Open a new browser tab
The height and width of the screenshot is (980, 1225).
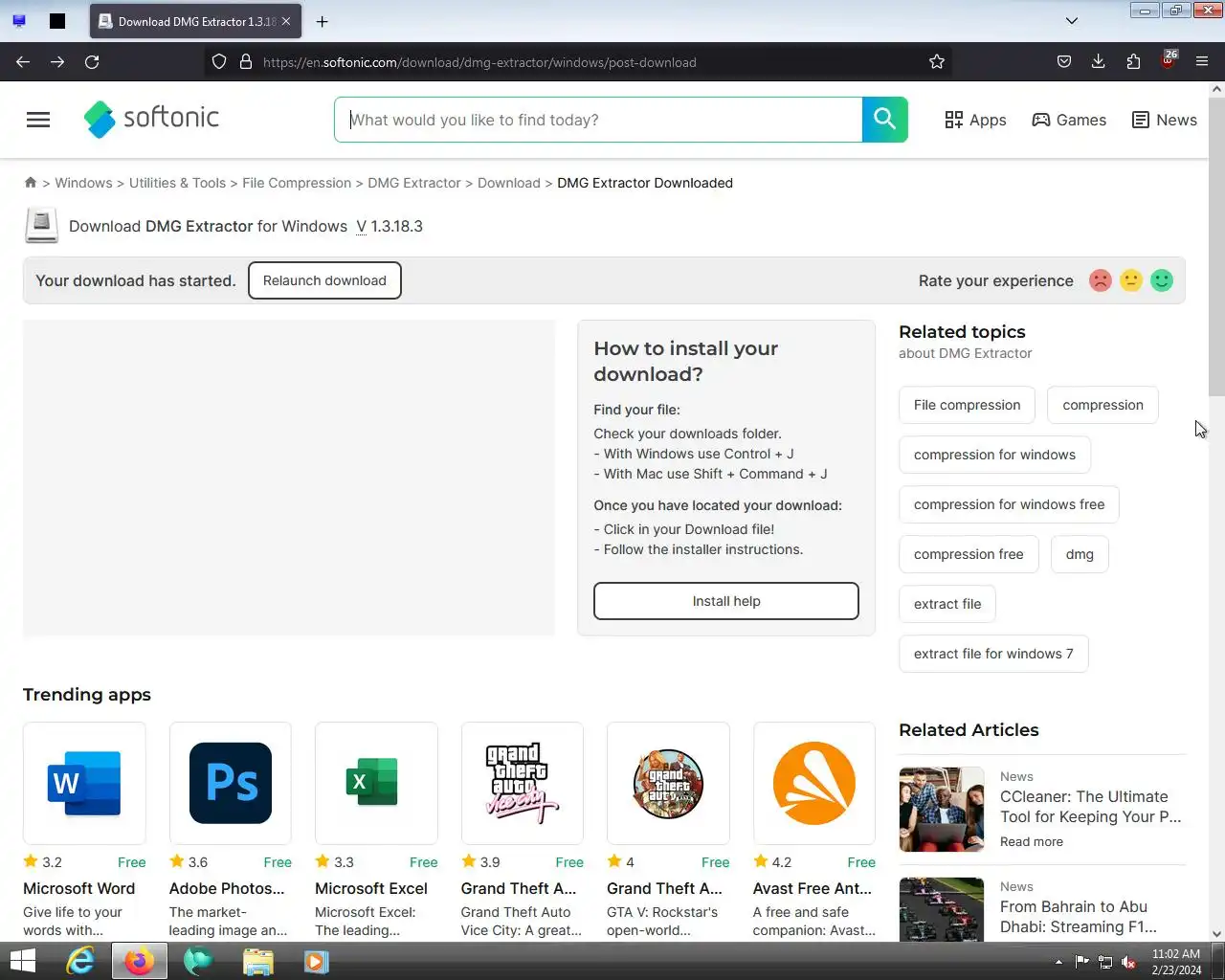pyautogui.click(x=323, y=21)
